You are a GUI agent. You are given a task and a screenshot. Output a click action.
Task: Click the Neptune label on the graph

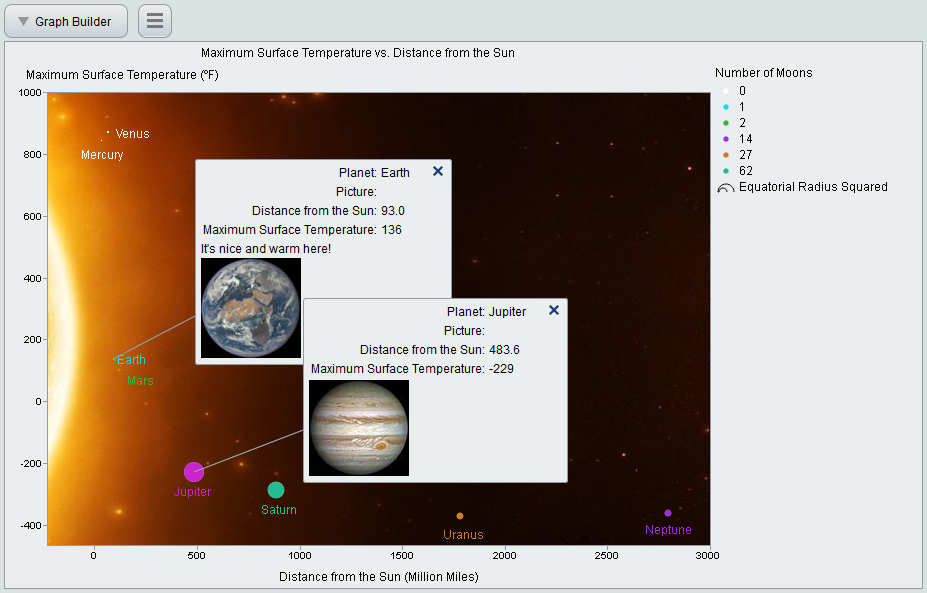tap(668, 530)
